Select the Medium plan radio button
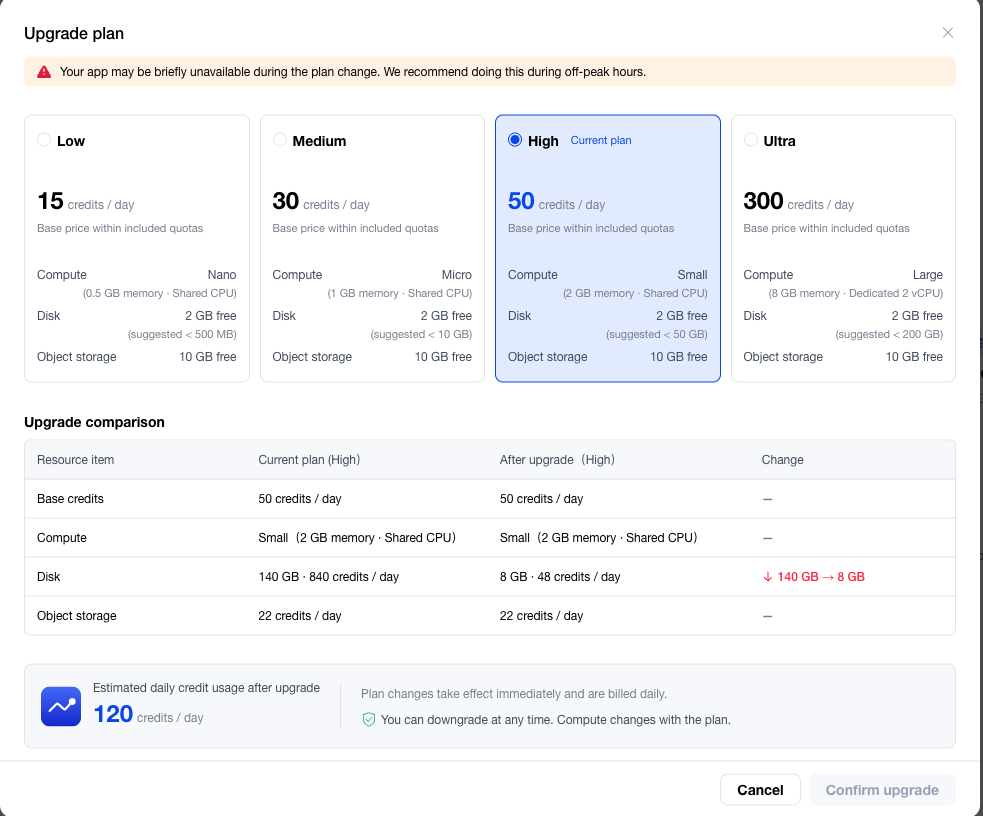This screenshot has width=983, height=816. (280, 140)
